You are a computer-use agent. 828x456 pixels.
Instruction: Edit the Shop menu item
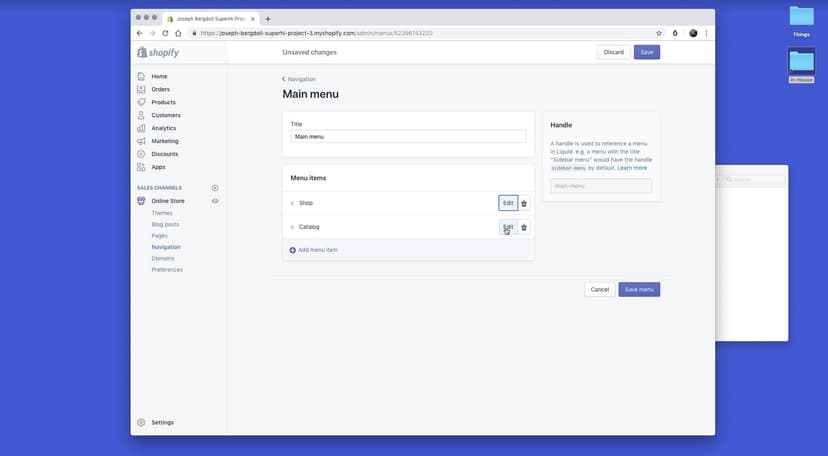click(x=508, y=203)
